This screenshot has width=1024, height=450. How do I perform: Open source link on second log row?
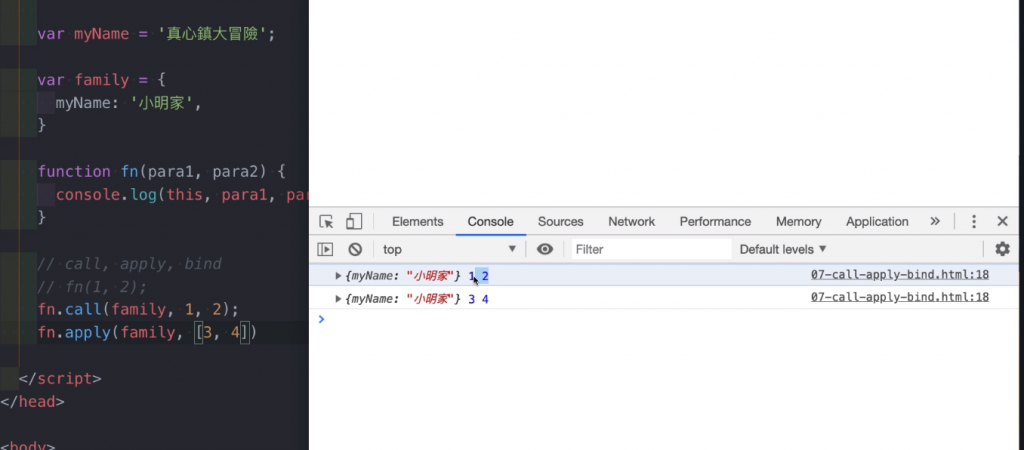(x=900, y=298)
